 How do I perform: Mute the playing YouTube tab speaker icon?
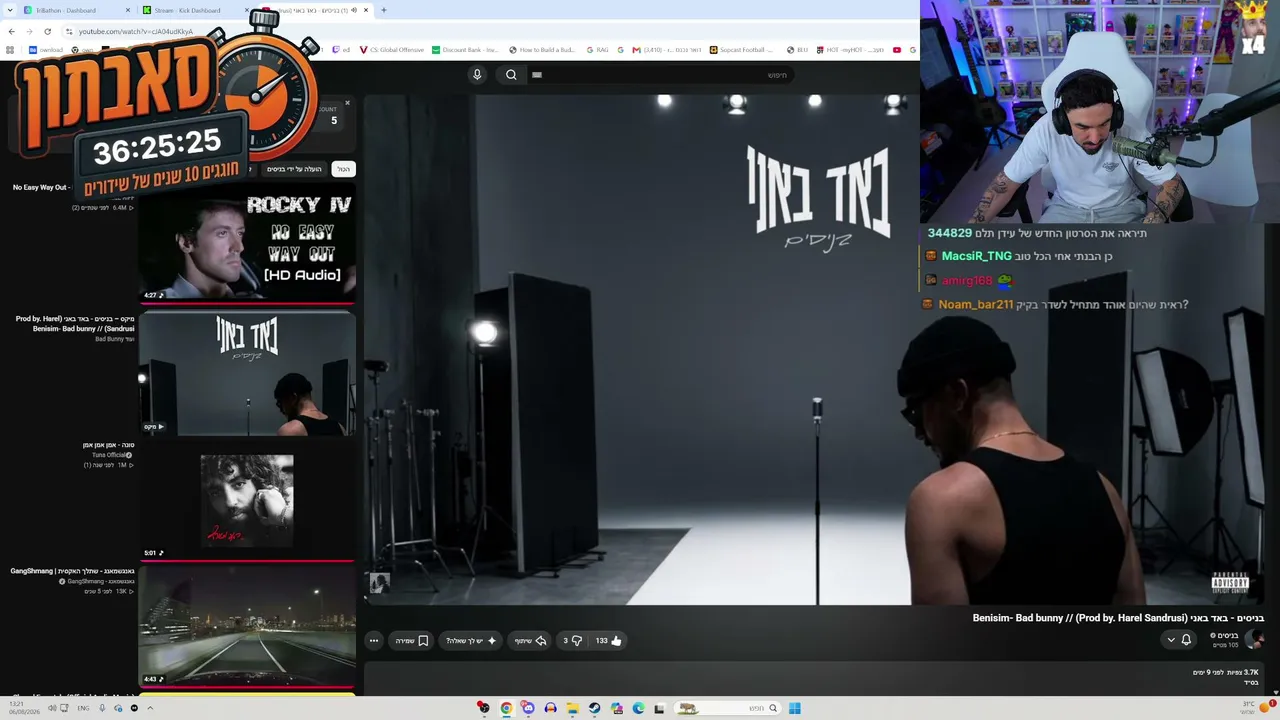pos(354,10)
